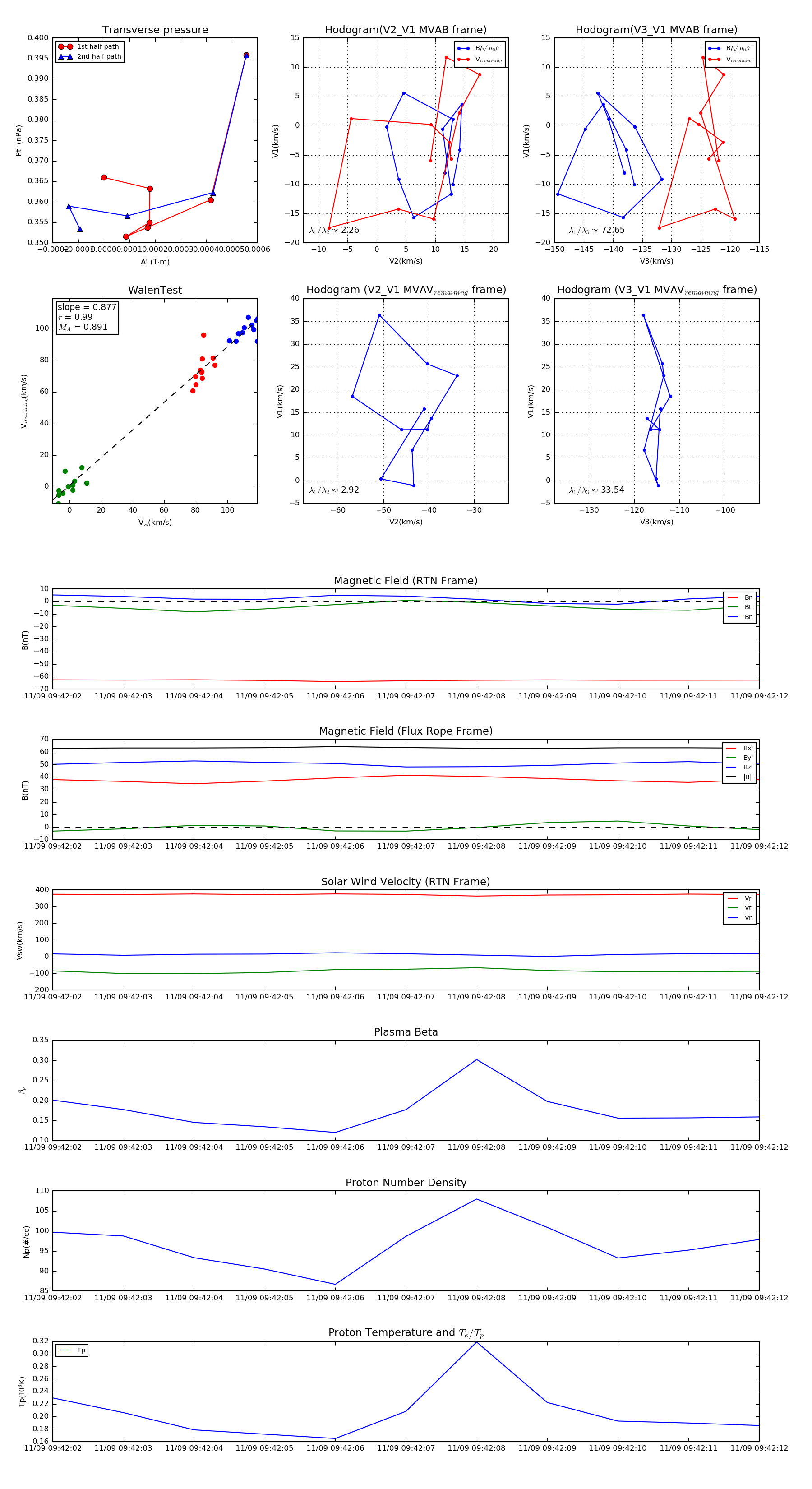The height and width of the screenshot is (1489, 812).
Task: Click the 'Magnetic Field (Flux Rope Frame)' title
Action: pos(406,731)
